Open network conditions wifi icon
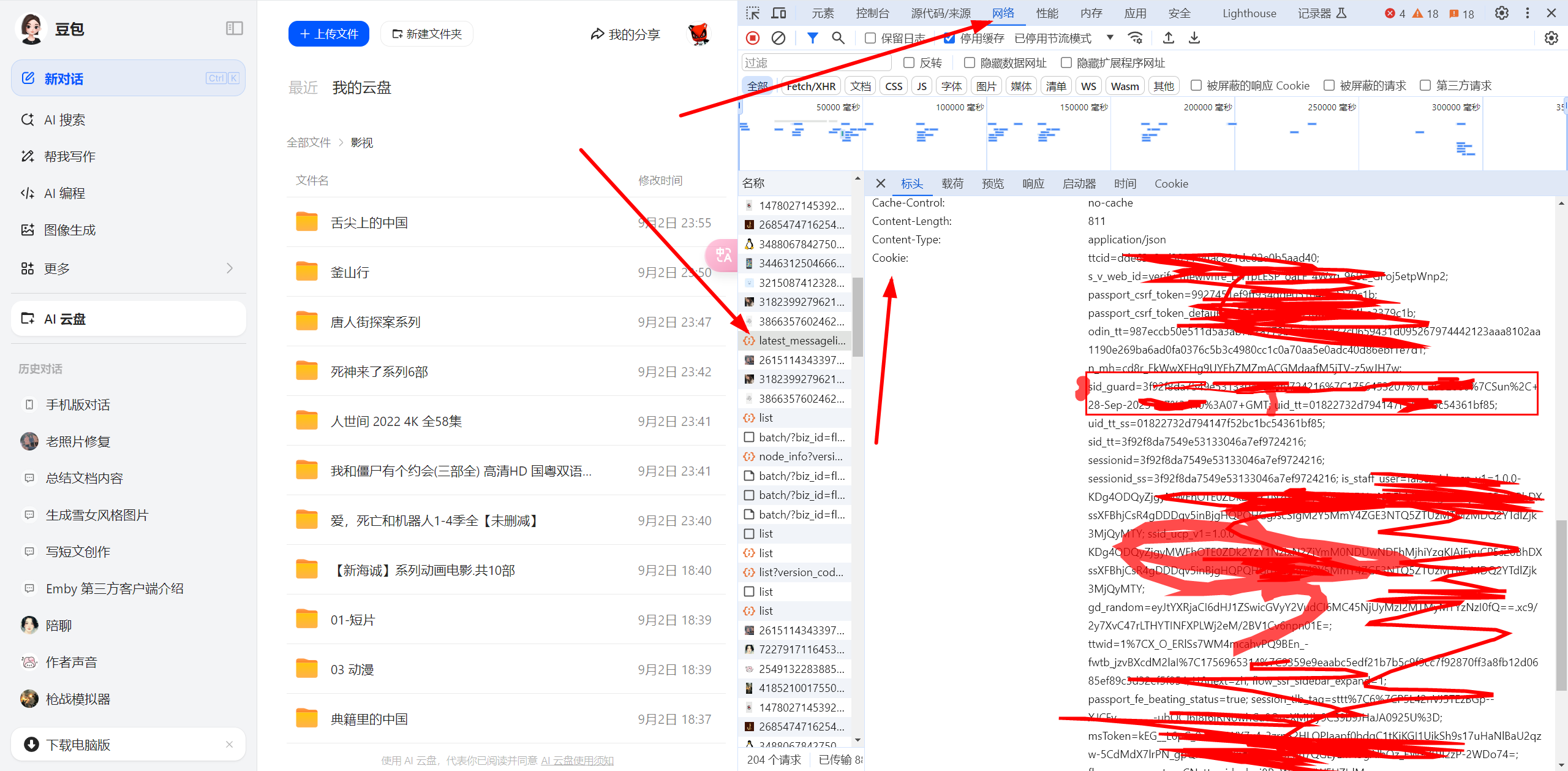 (1136, 38)
